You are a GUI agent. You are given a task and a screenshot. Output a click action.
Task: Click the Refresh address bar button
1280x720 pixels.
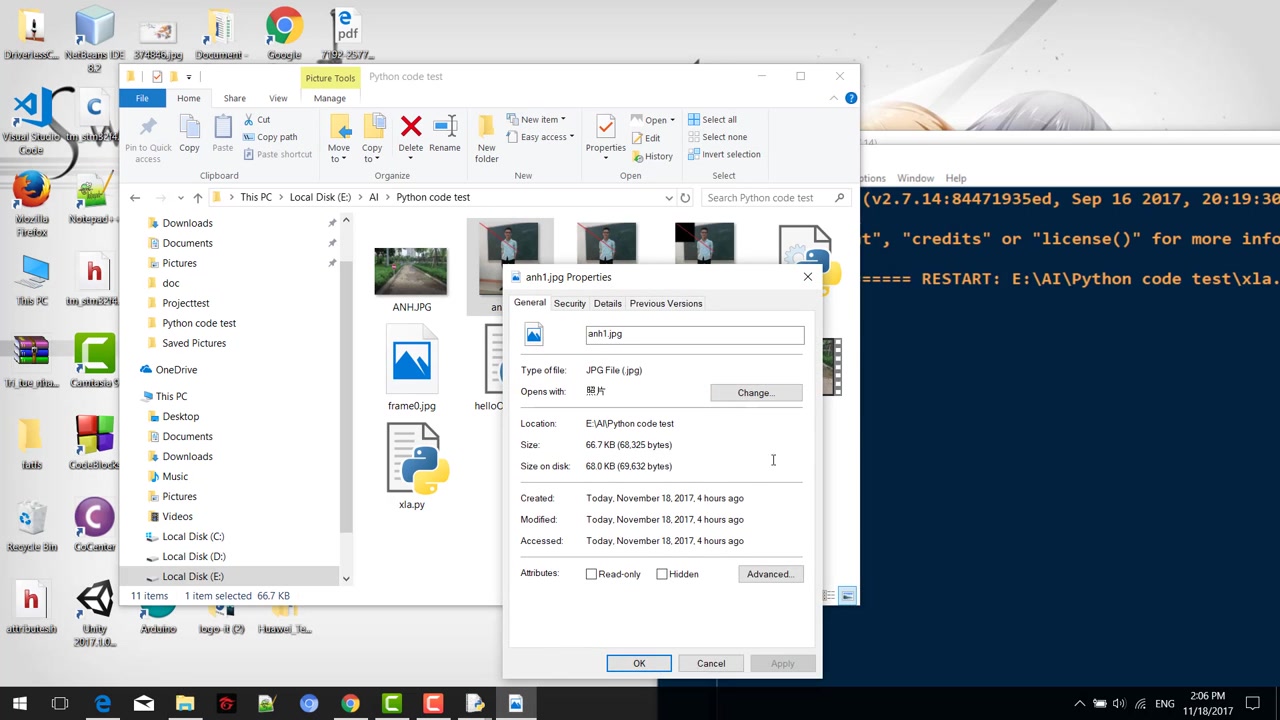(x=685, y=198)
